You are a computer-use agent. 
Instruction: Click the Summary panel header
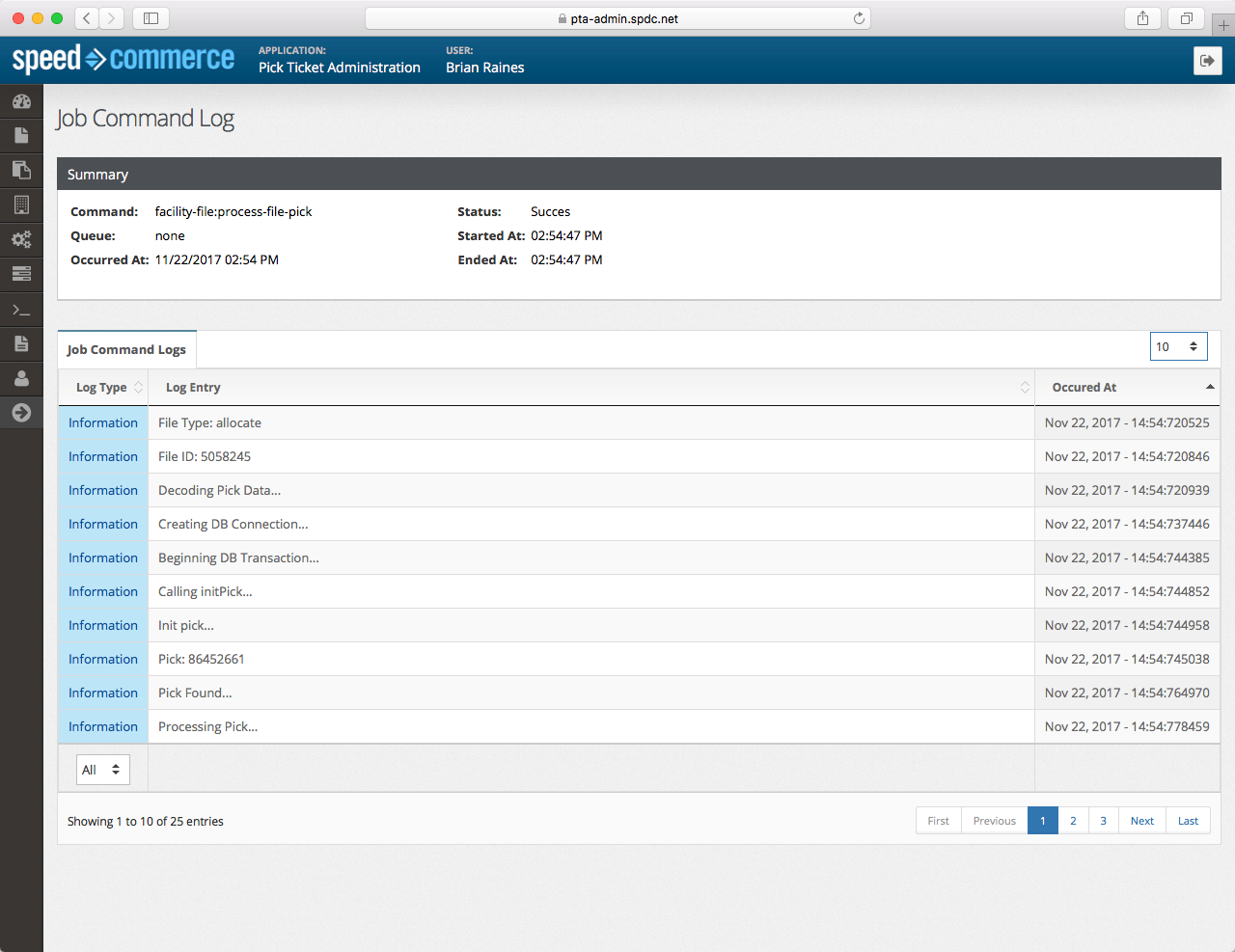(639, 174)
